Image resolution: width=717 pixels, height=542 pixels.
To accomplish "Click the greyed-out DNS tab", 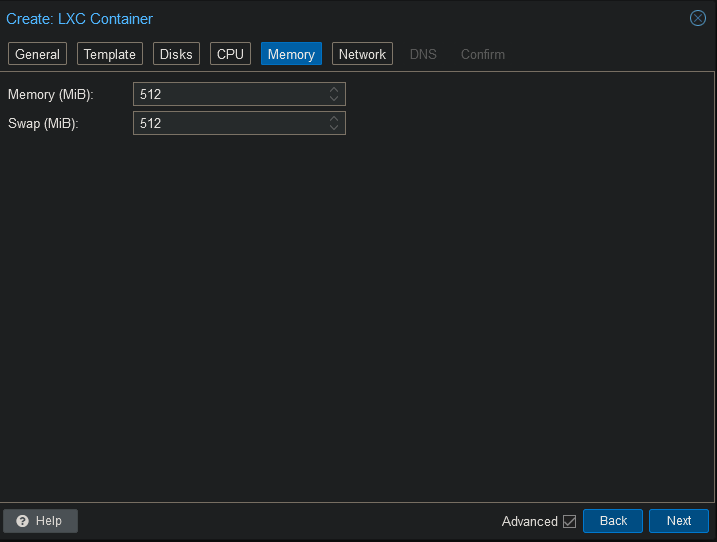I will click(423, 54).
